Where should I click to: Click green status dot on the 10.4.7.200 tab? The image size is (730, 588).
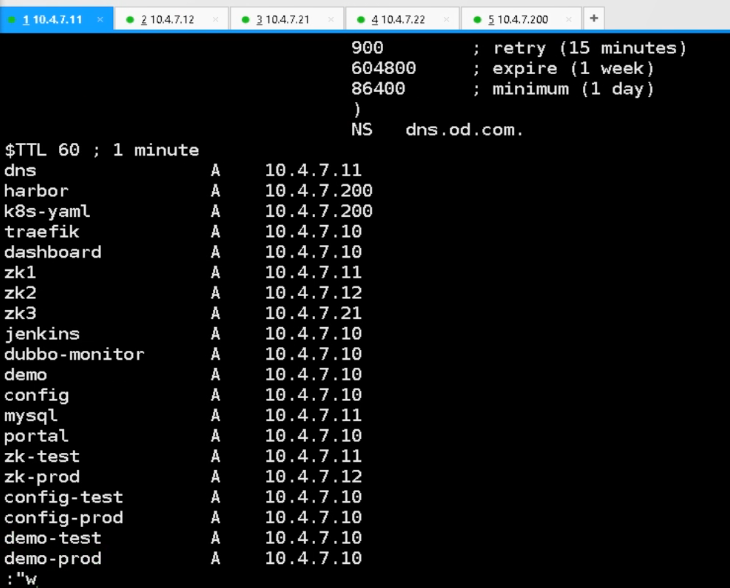[477, 19]
